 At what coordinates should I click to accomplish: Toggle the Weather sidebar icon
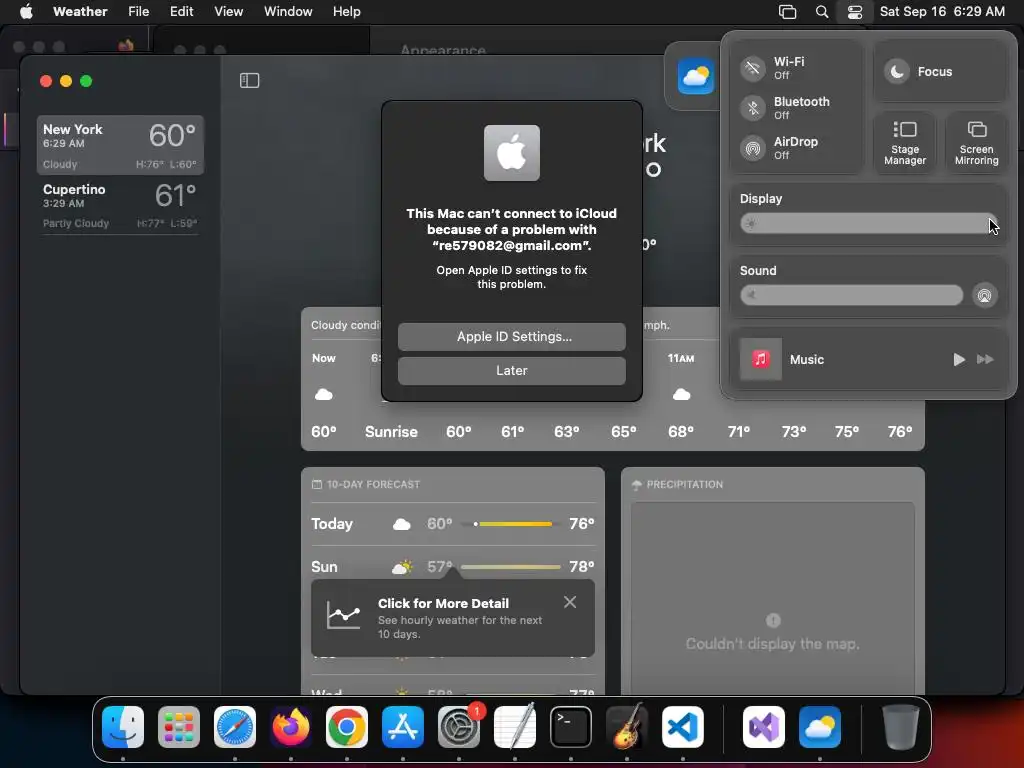coord(249,80)
